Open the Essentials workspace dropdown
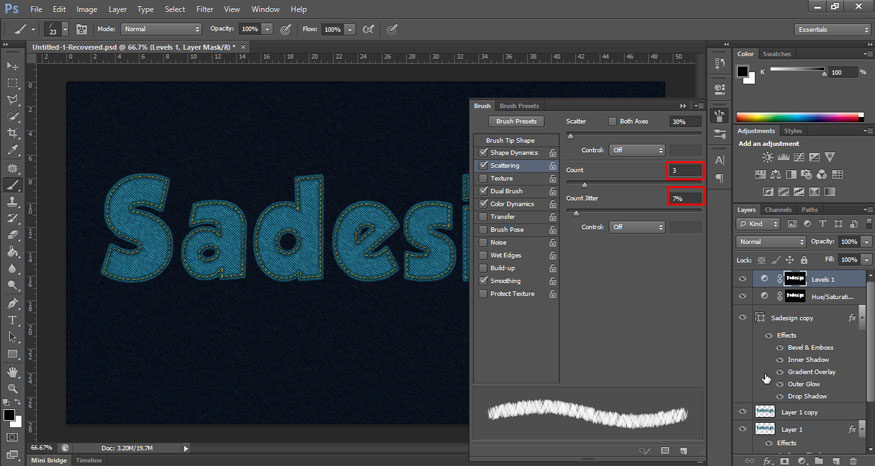 click(x=831, y=30)
